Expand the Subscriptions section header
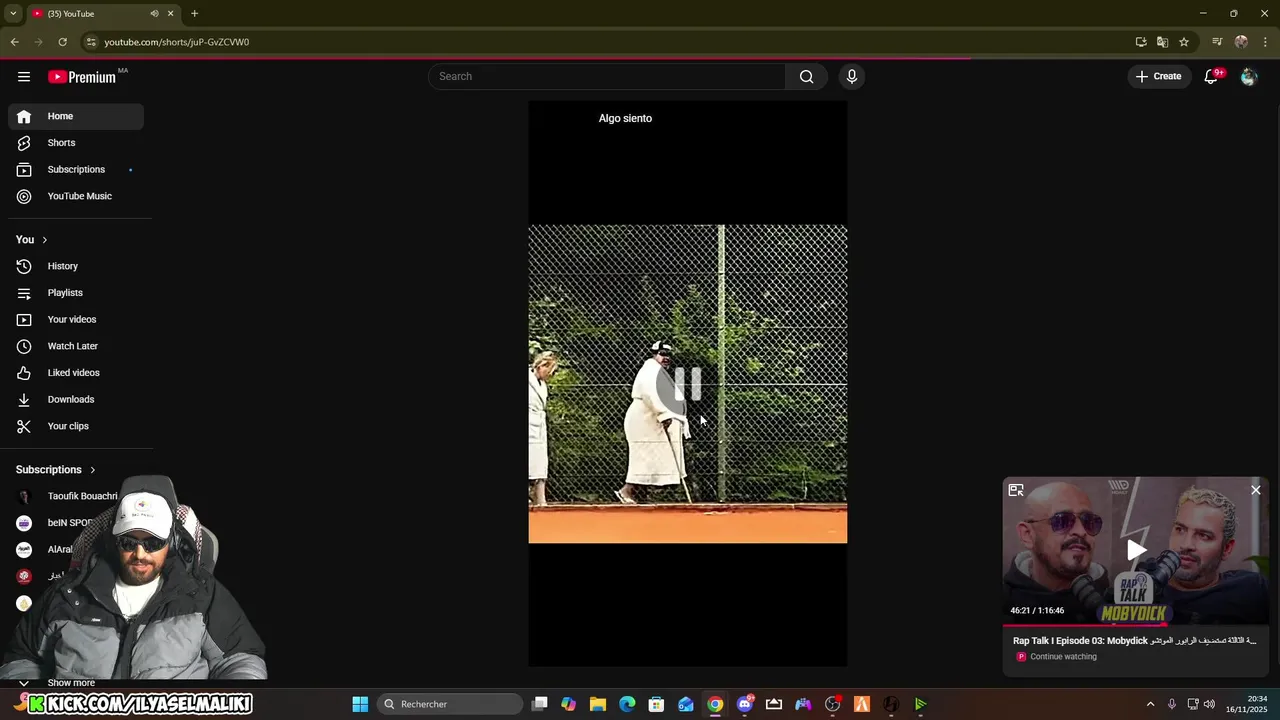The width and height of the screenshot is (1280, 720). point(56,470)
